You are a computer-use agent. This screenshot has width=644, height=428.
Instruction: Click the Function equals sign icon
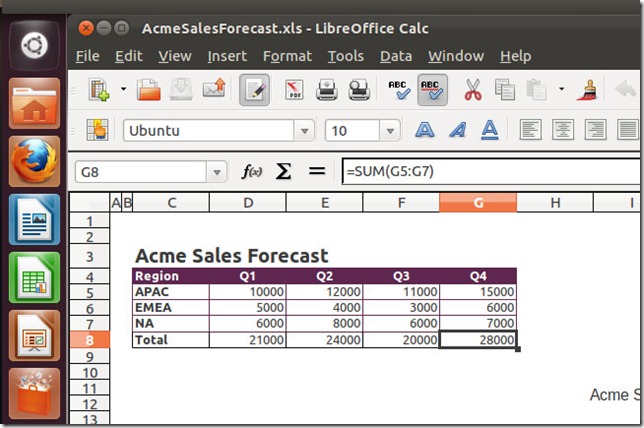click(x=317, y=171)
